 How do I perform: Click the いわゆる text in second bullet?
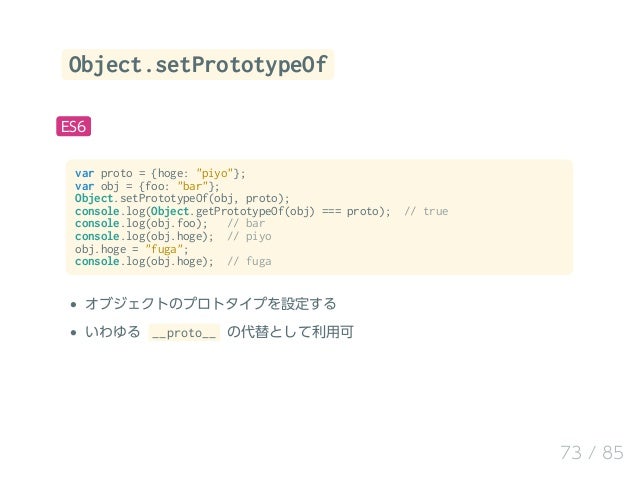(113, 332)
